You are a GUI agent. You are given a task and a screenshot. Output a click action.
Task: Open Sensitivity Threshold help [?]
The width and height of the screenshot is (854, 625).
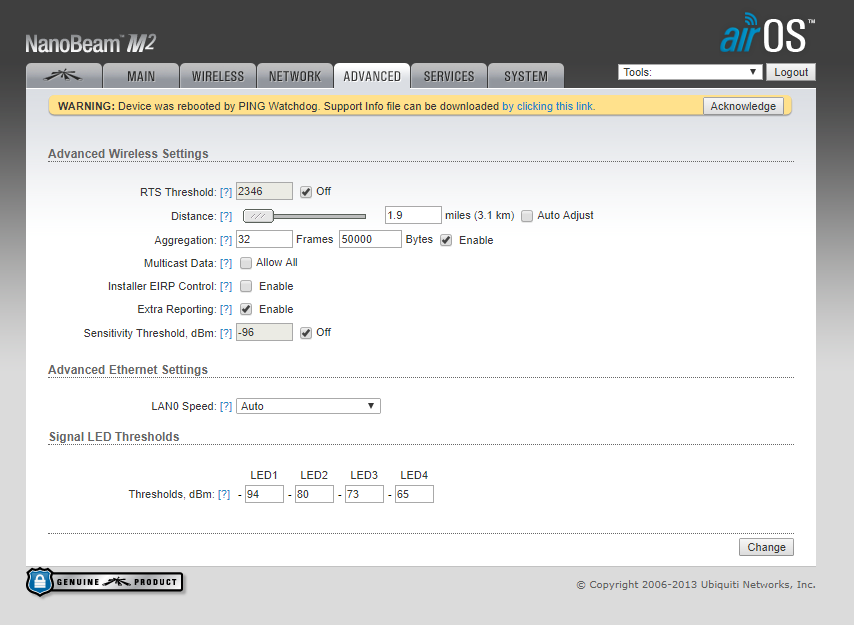click(226, 333)
